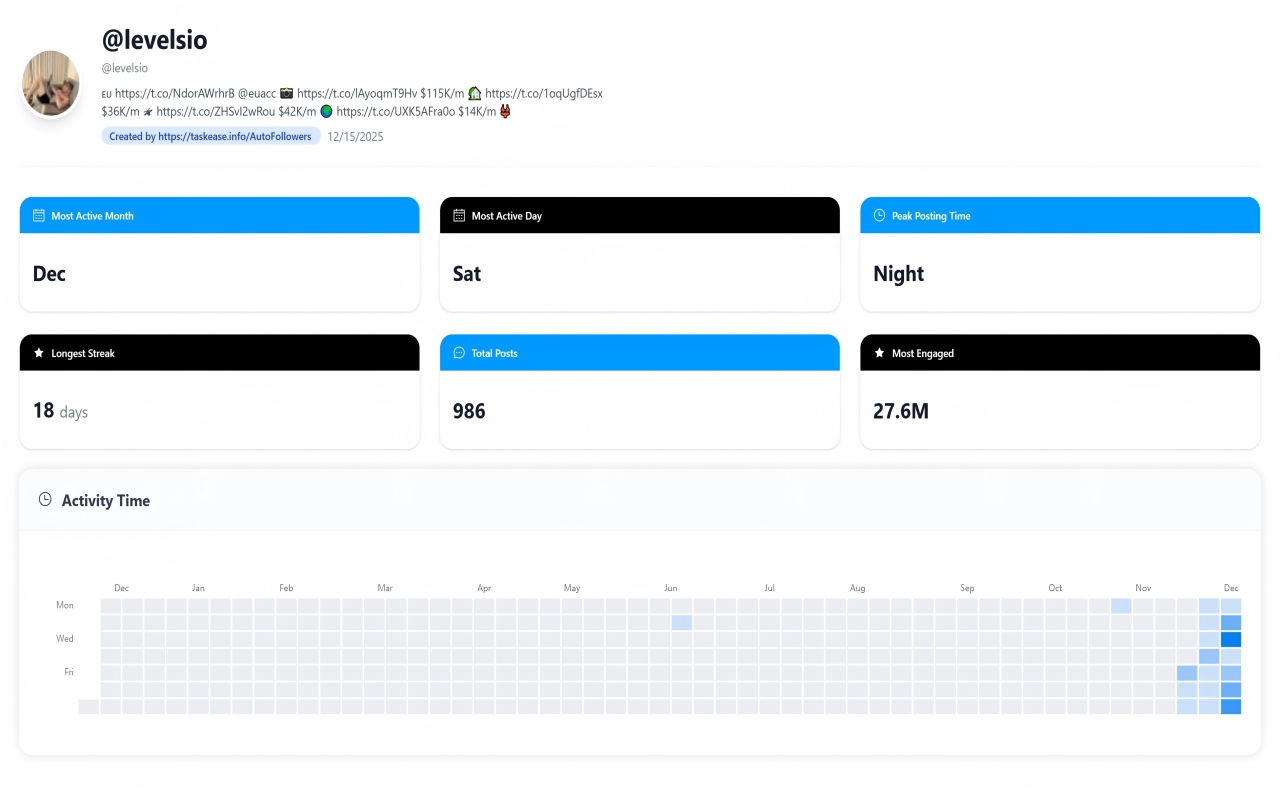The height and width of the screenshot is (800, 1280).
Task: Click the May month label on the heatmap
Action: (x=572, y=588)
